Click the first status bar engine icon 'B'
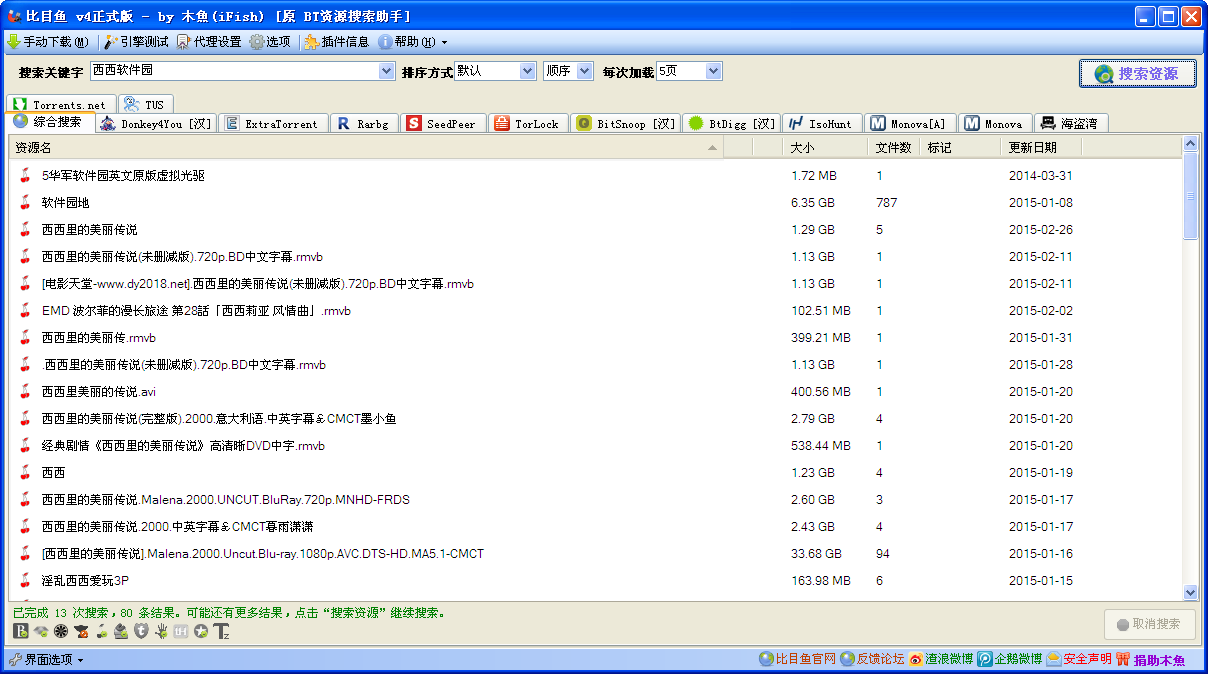Image resolution: width=1208 pixels, height=674 pixels. click(x=21, y=631)
